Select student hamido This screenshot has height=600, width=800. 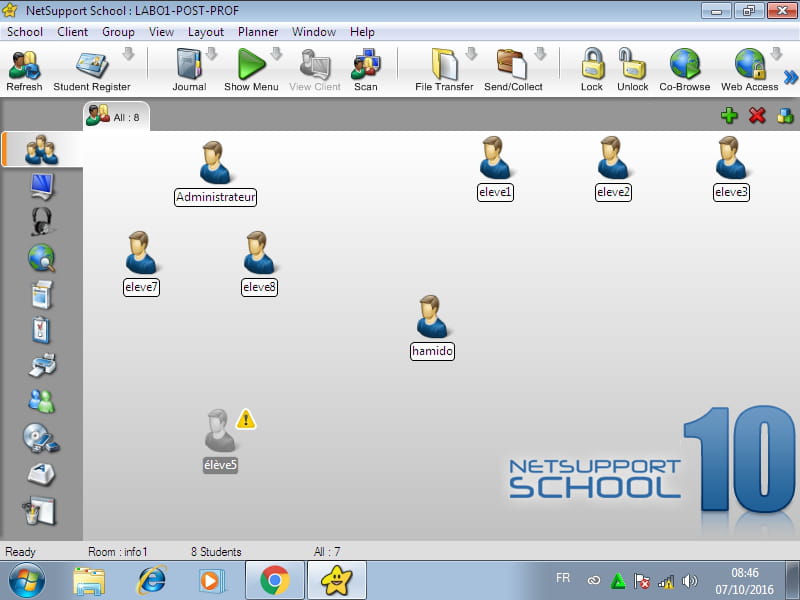click(x=432, y=328)
